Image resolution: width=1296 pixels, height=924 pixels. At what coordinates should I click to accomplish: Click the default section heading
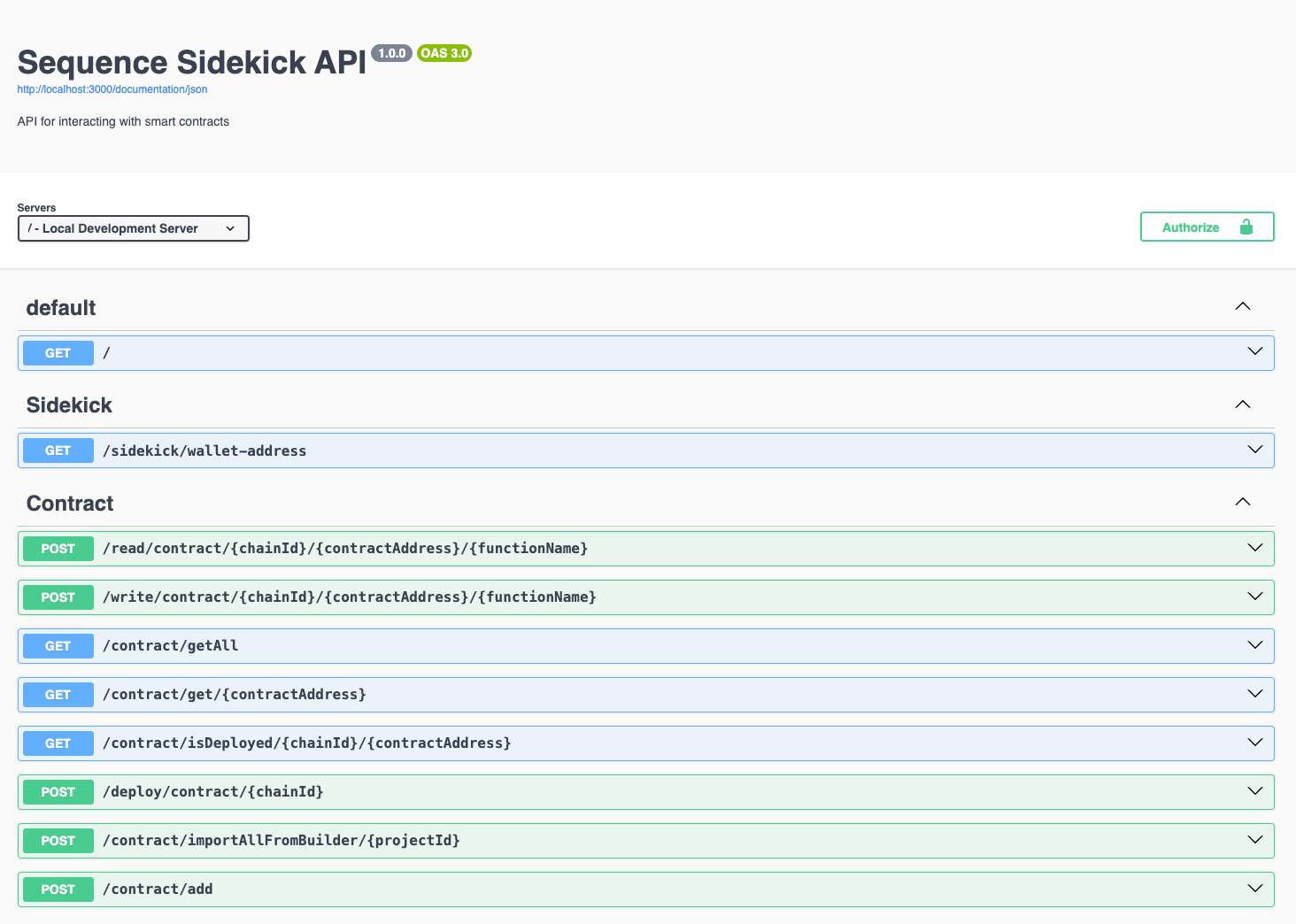coord(61,308)
